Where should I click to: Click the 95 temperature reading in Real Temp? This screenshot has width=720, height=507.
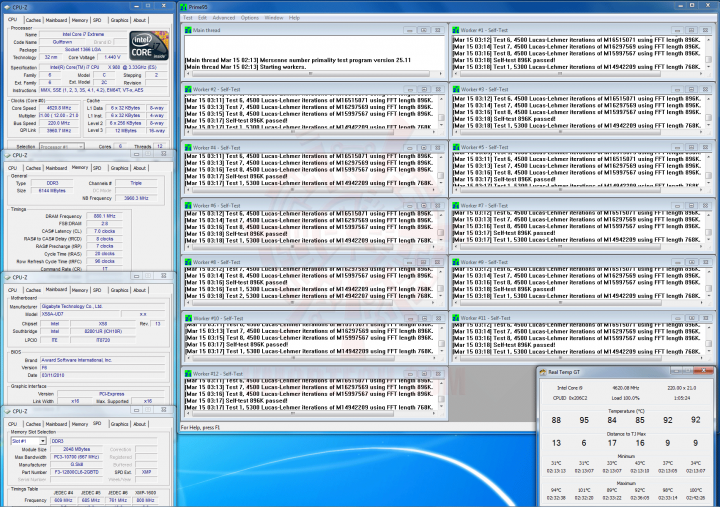pos(584,420)
